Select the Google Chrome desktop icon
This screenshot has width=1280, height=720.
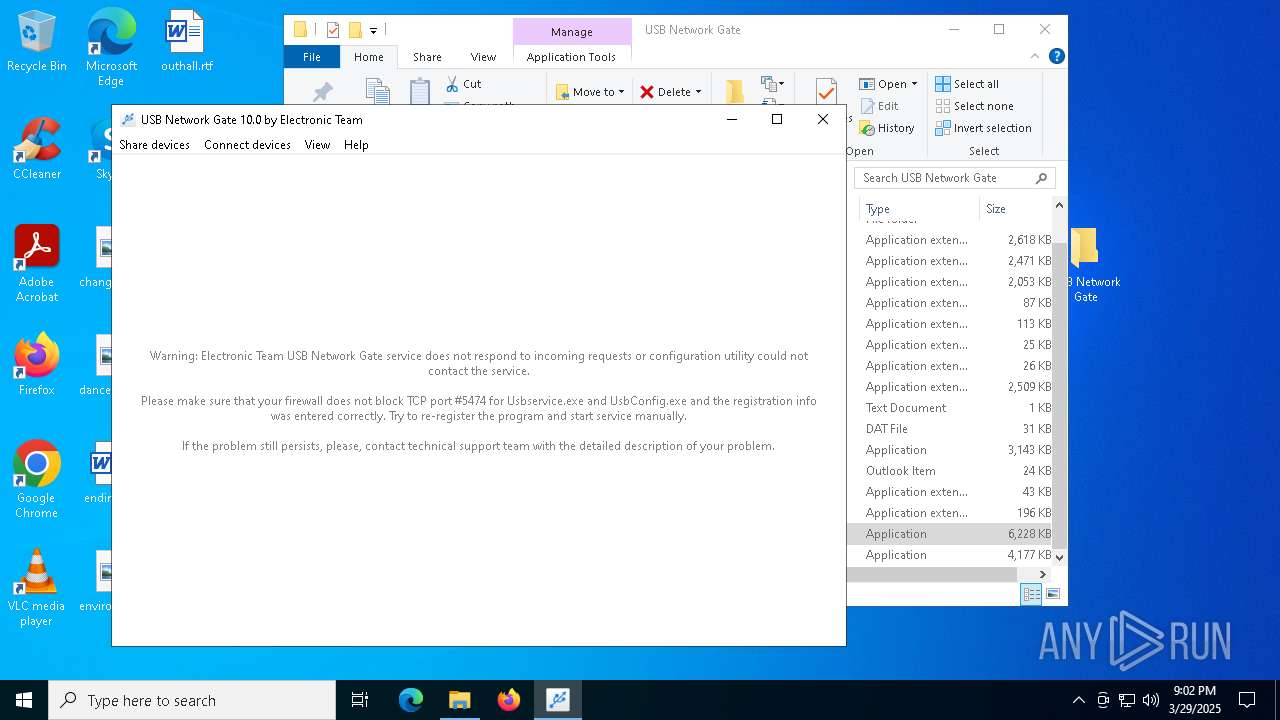coord(37,480)
